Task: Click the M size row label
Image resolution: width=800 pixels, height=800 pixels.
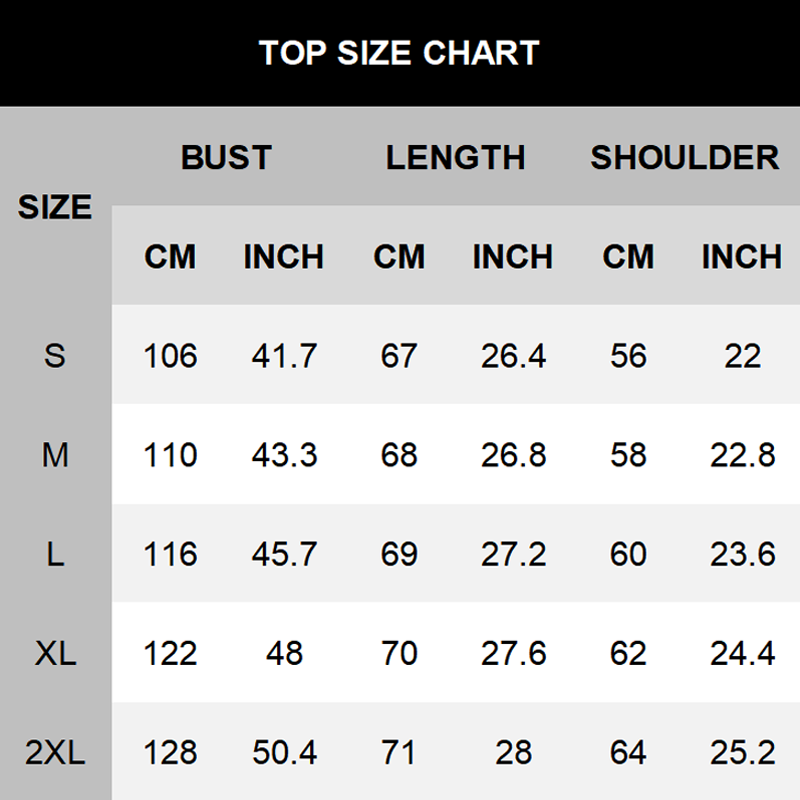Action: (55, 455)
